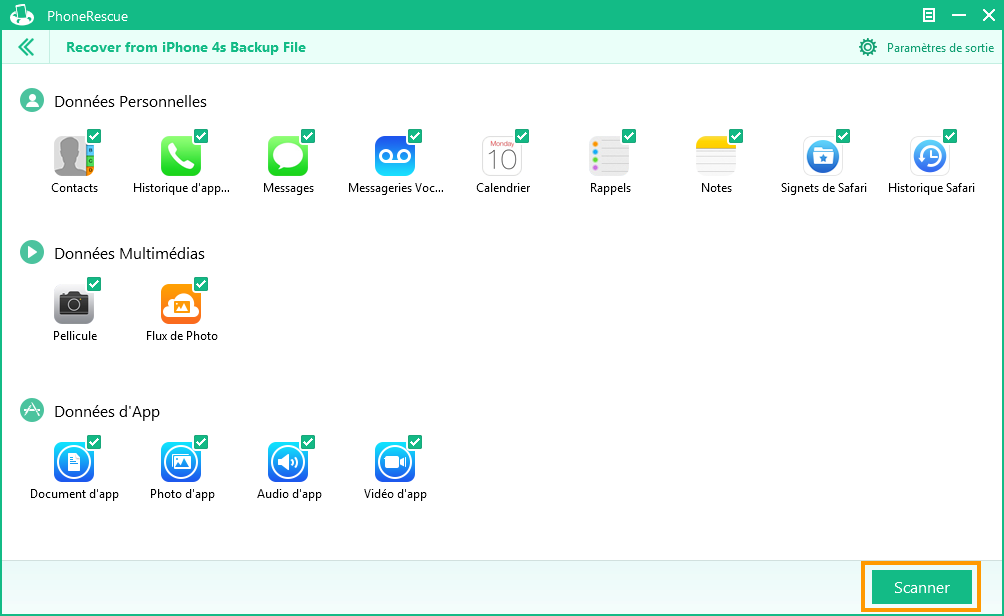Go back using the double-chevron arrow

(26, 47)
